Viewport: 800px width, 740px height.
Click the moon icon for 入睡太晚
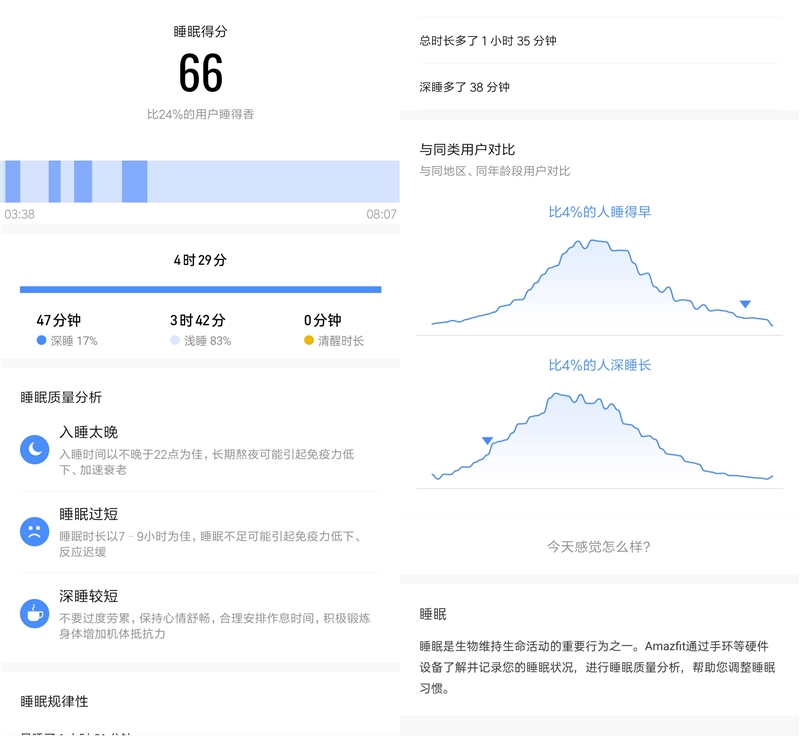point(35,450)
